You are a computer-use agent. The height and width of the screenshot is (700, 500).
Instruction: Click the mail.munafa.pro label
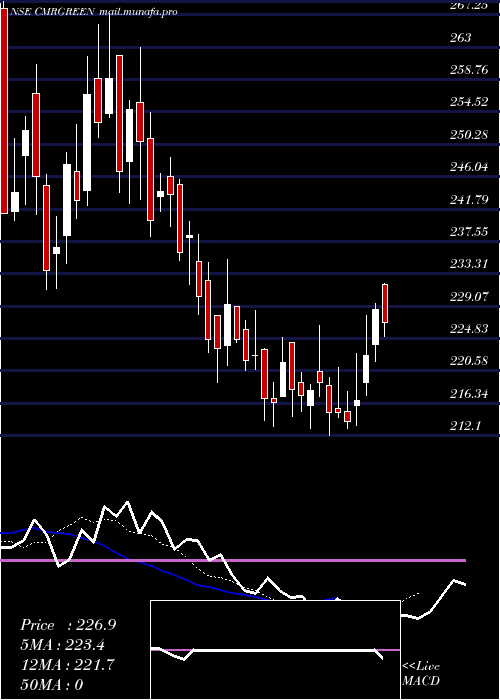[137, 12]
